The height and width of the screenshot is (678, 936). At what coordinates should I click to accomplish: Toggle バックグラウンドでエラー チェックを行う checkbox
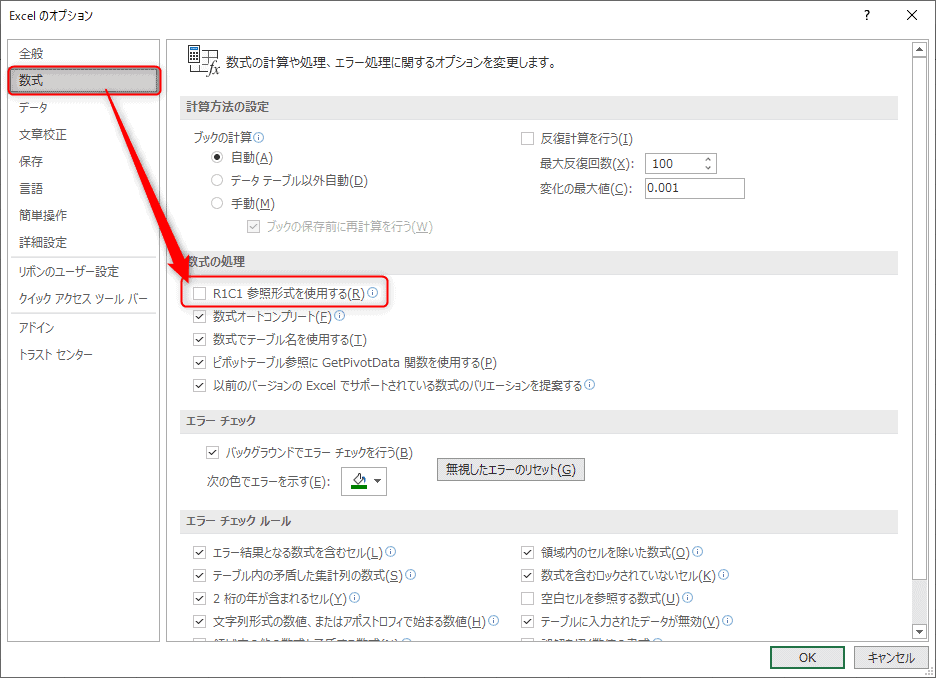click(213, 452)
